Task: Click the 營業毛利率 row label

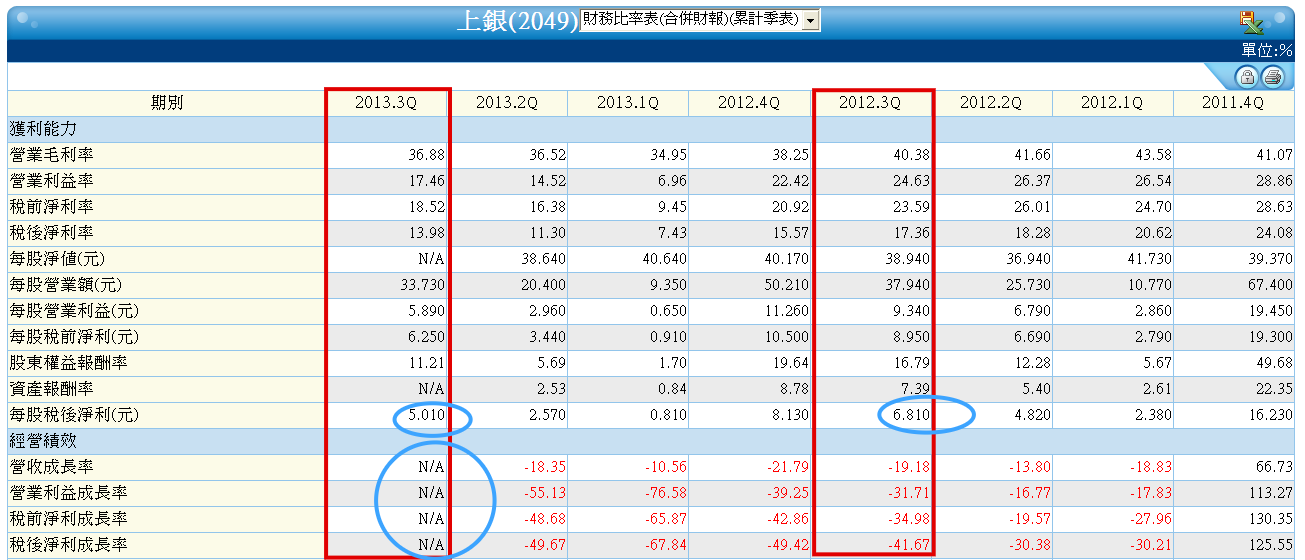Action: 50,155
